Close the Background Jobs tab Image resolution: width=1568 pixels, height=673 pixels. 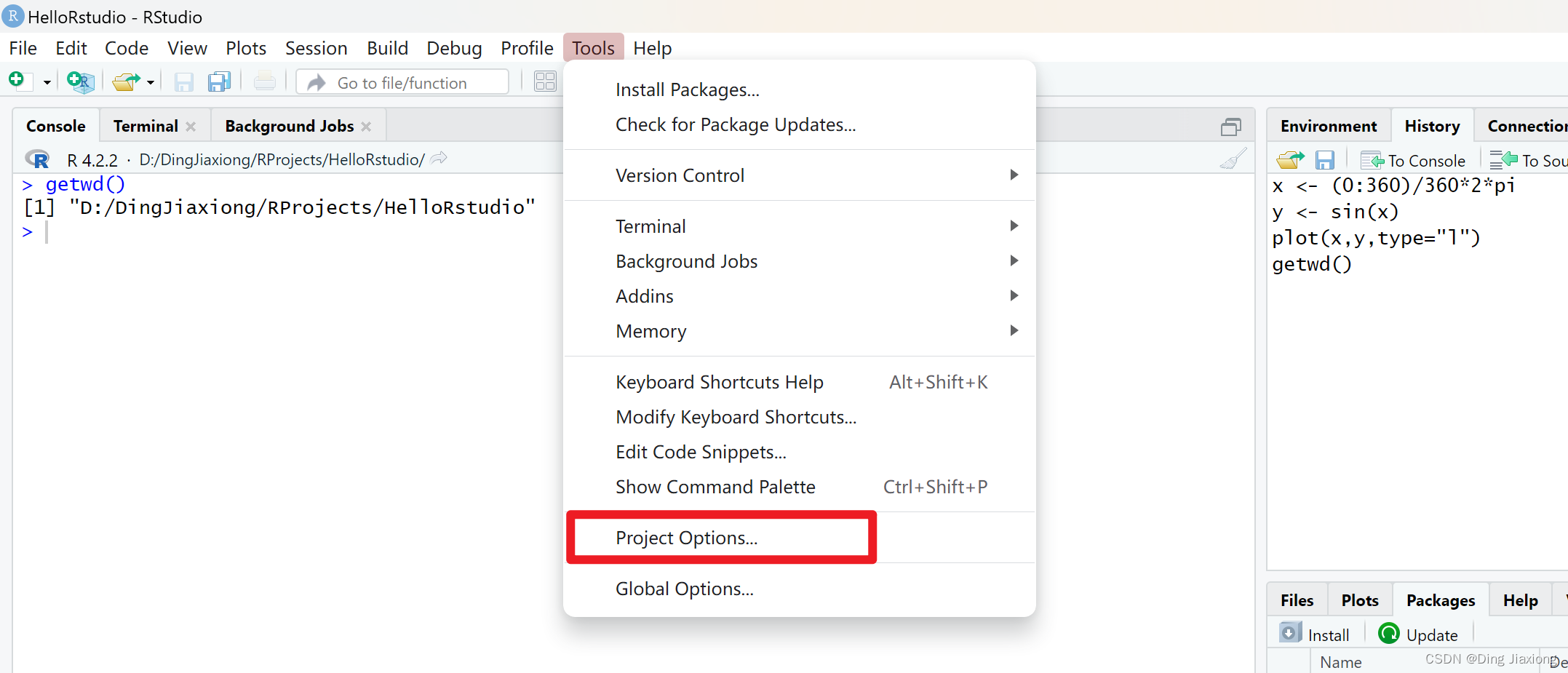(366, 127)
